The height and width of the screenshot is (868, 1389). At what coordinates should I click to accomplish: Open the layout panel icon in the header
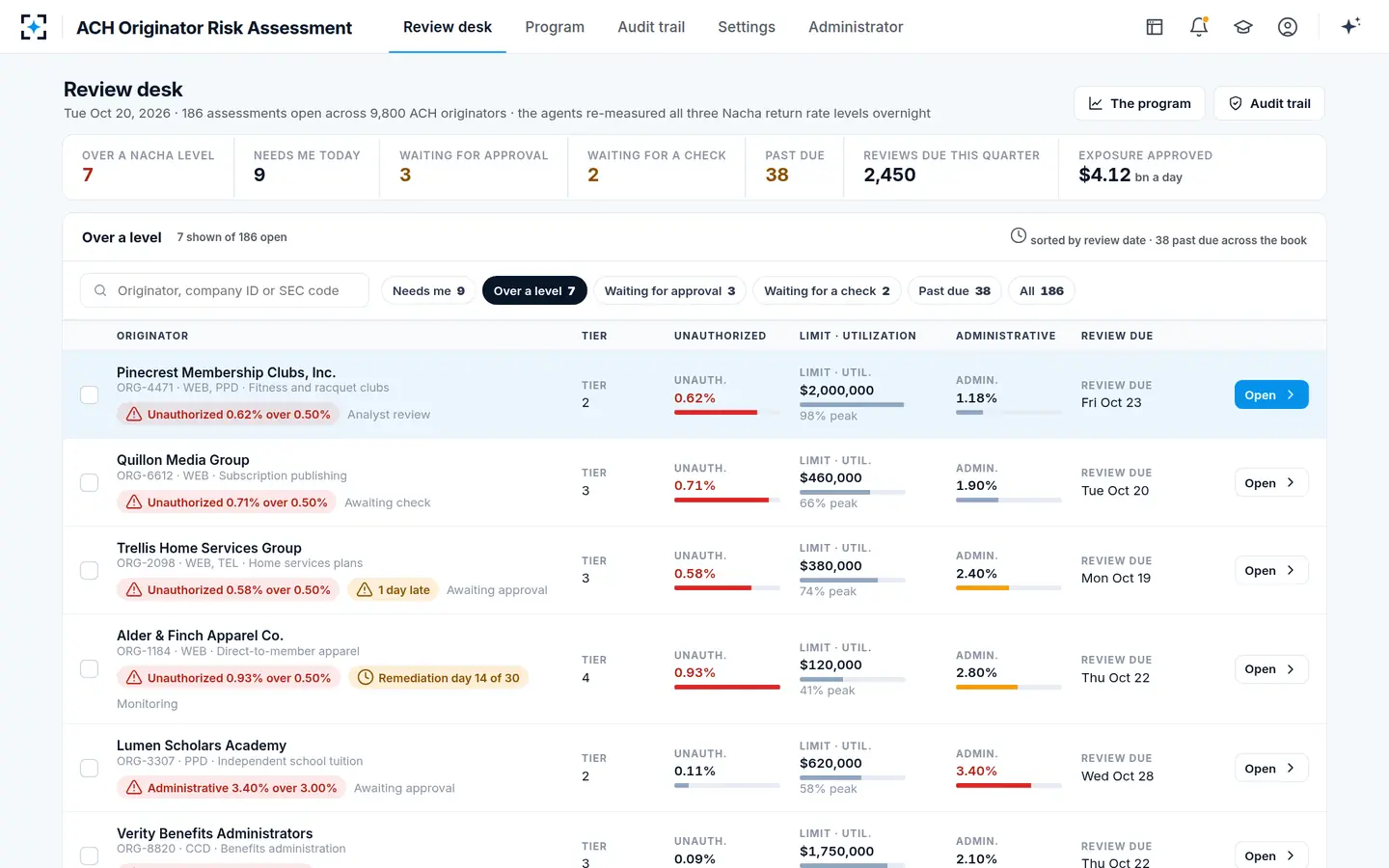tap(1155, 27)
